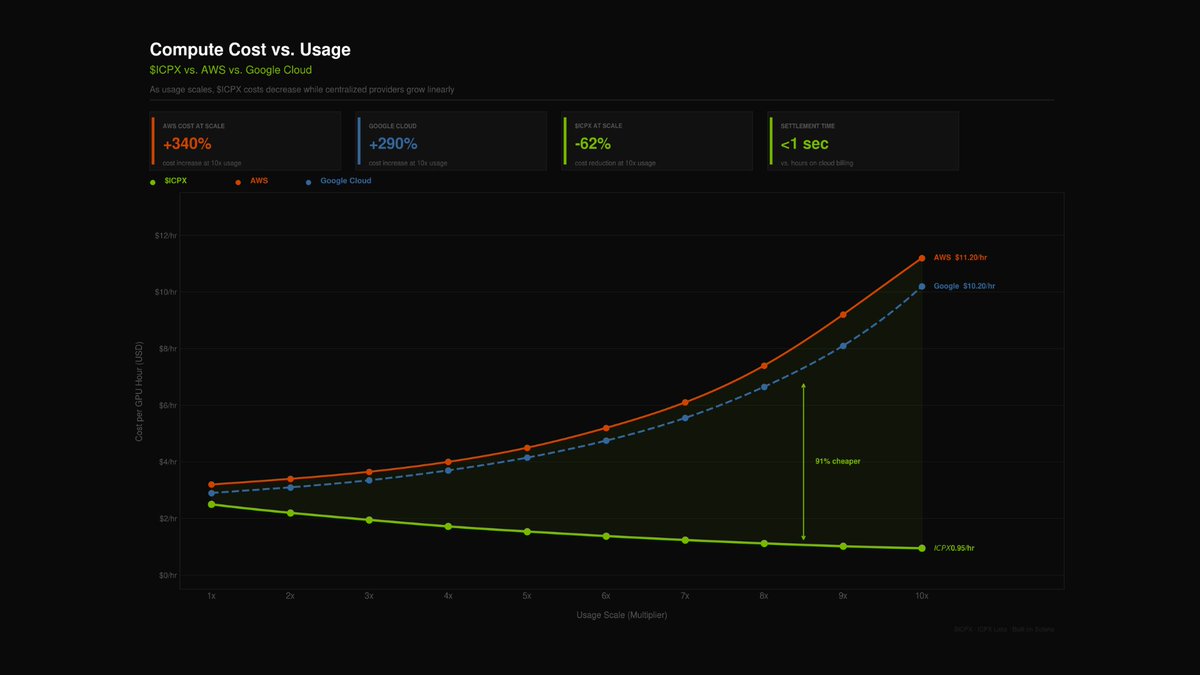Toggle the $ICPX series legend label

coord(176,181)
